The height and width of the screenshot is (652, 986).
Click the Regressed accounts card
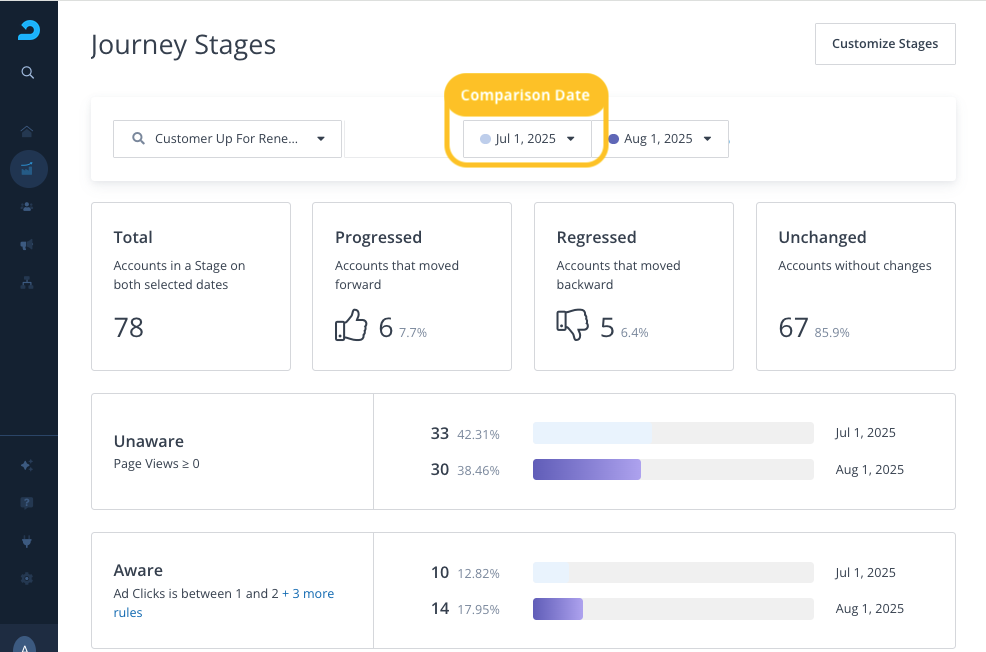tap(633, 286)
